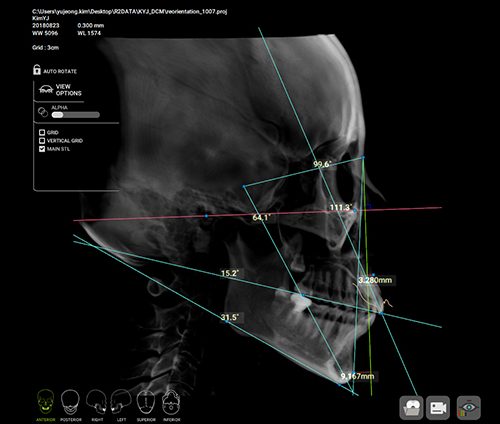Toggle the Auto Rotate lock icon
This screenshot has width=500, height=424.
(x=37, y=70)
